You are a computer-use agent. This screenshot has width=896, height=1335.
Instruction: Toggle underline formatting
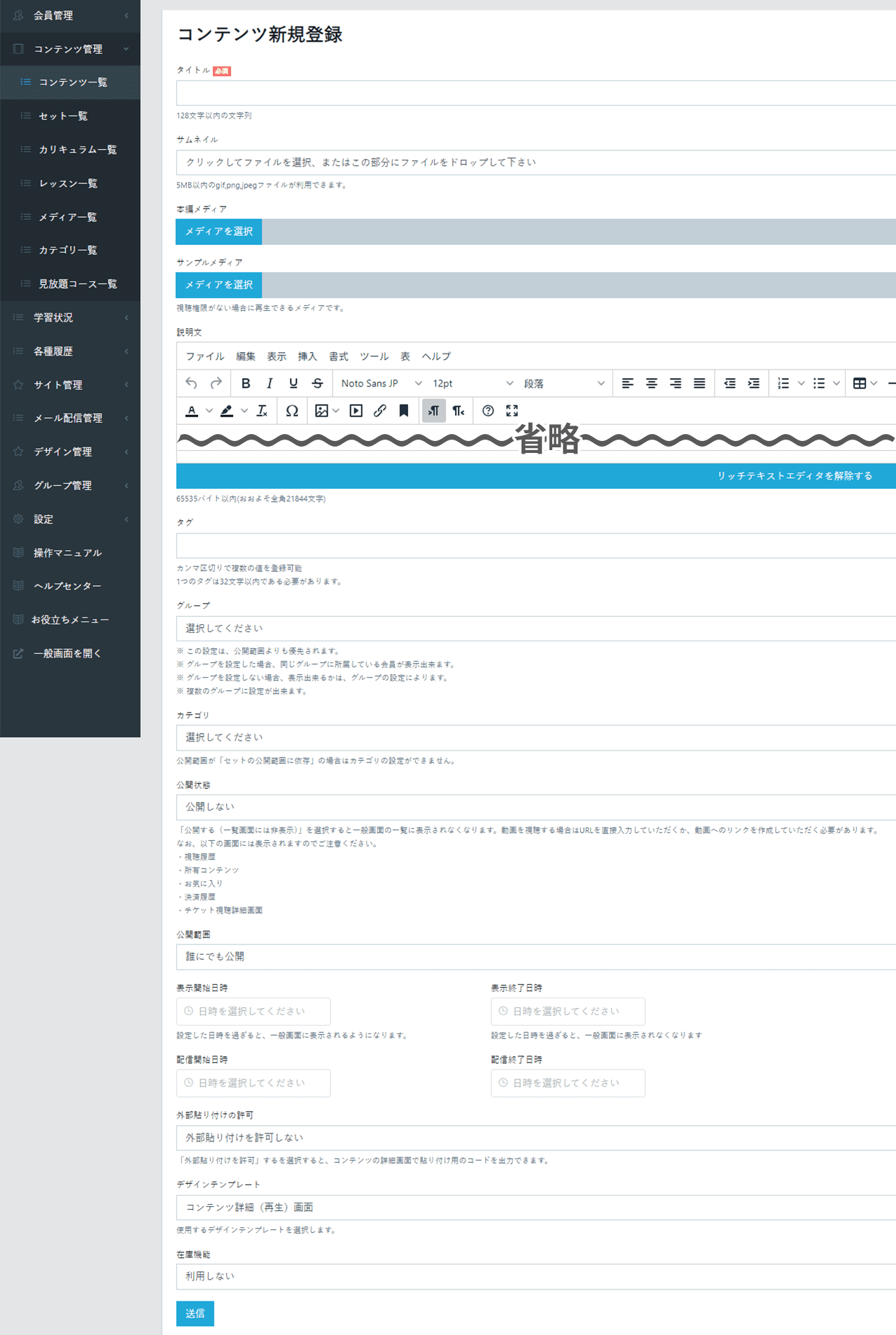tap(293, 383)
